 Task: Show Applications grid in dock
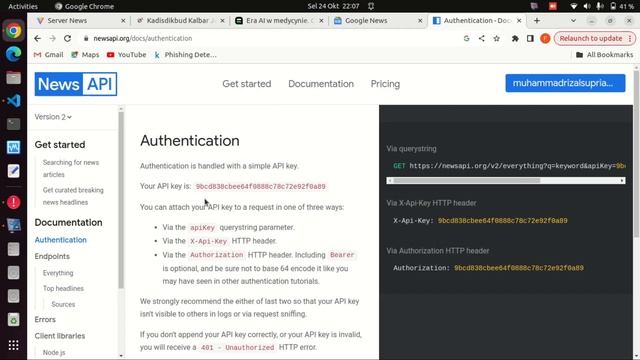point(13,345)
